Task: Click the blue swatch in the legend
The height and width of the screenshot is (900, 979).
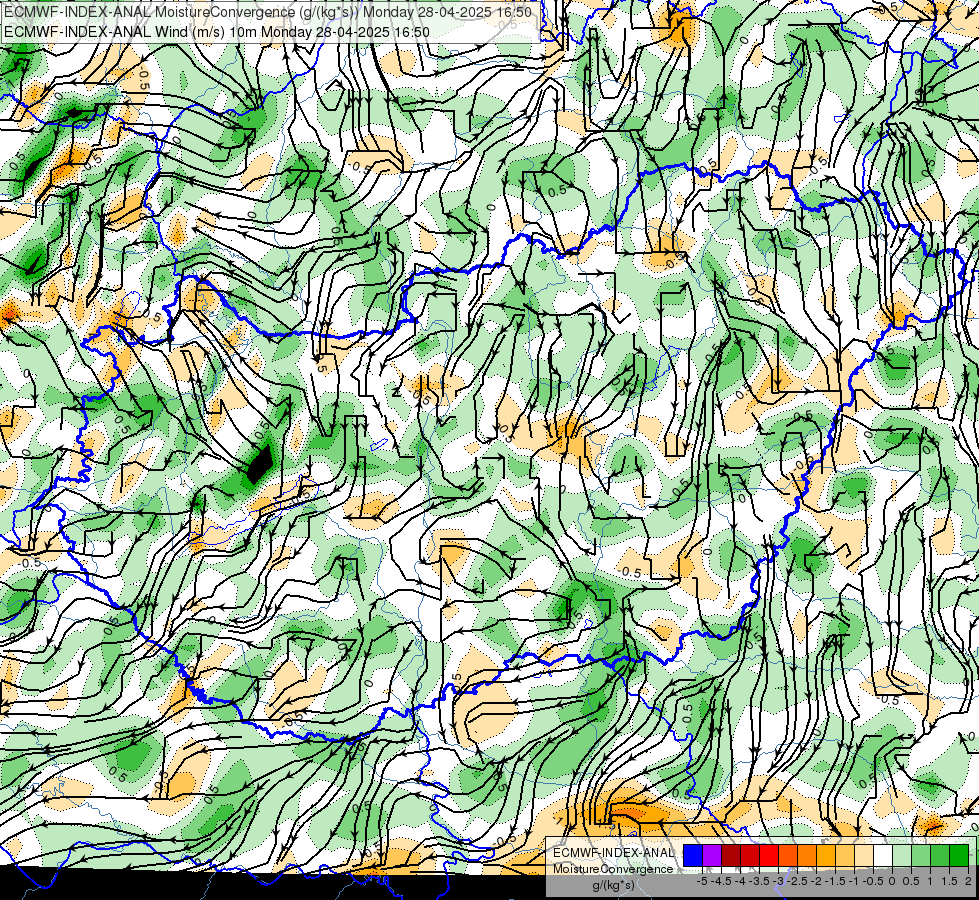Action: [693, 856]
